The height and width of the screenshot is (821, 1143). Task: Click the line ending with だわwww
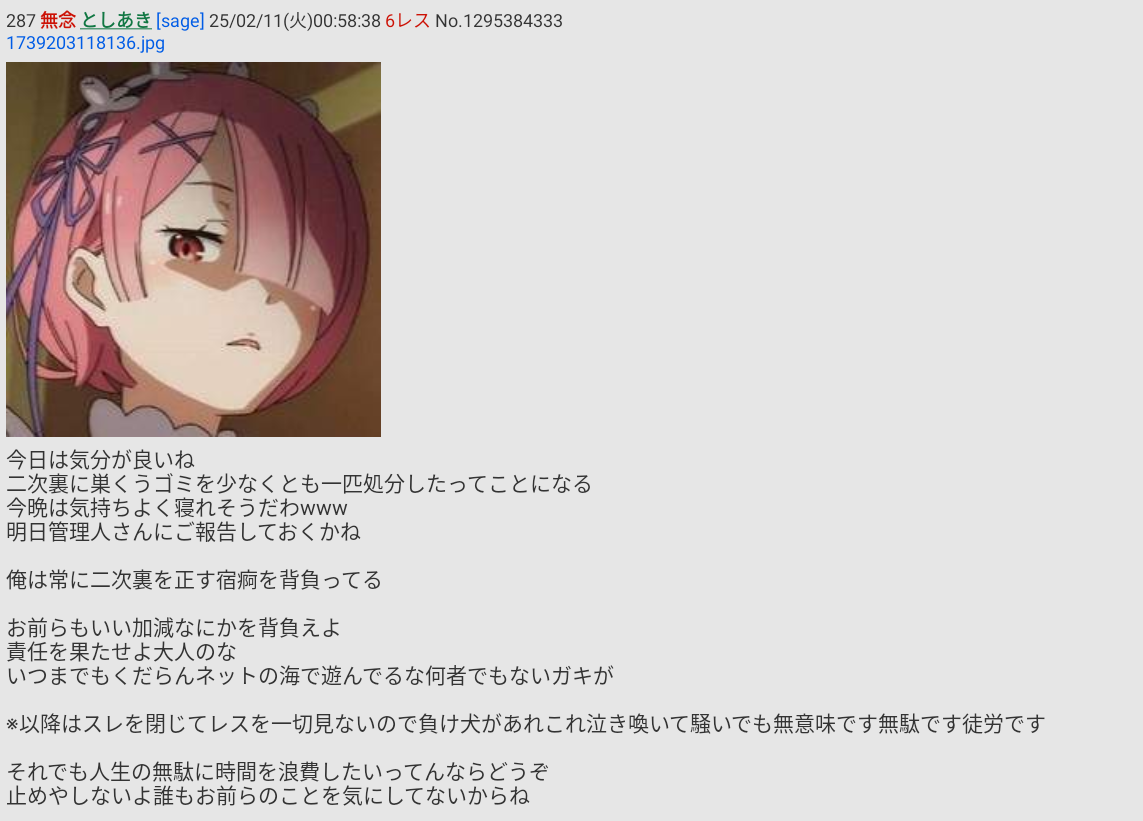click(x=177, y=507)
